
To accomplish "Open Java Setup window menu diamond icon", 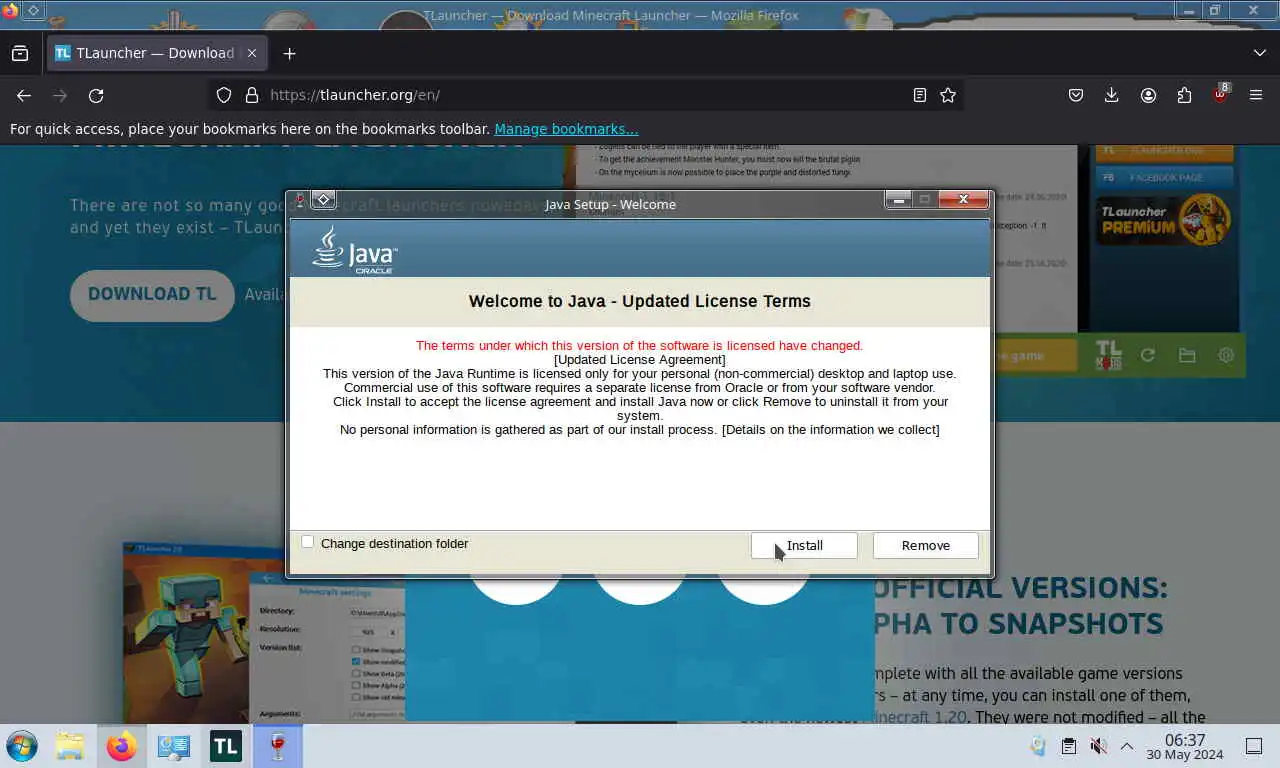I will [323, 199].
